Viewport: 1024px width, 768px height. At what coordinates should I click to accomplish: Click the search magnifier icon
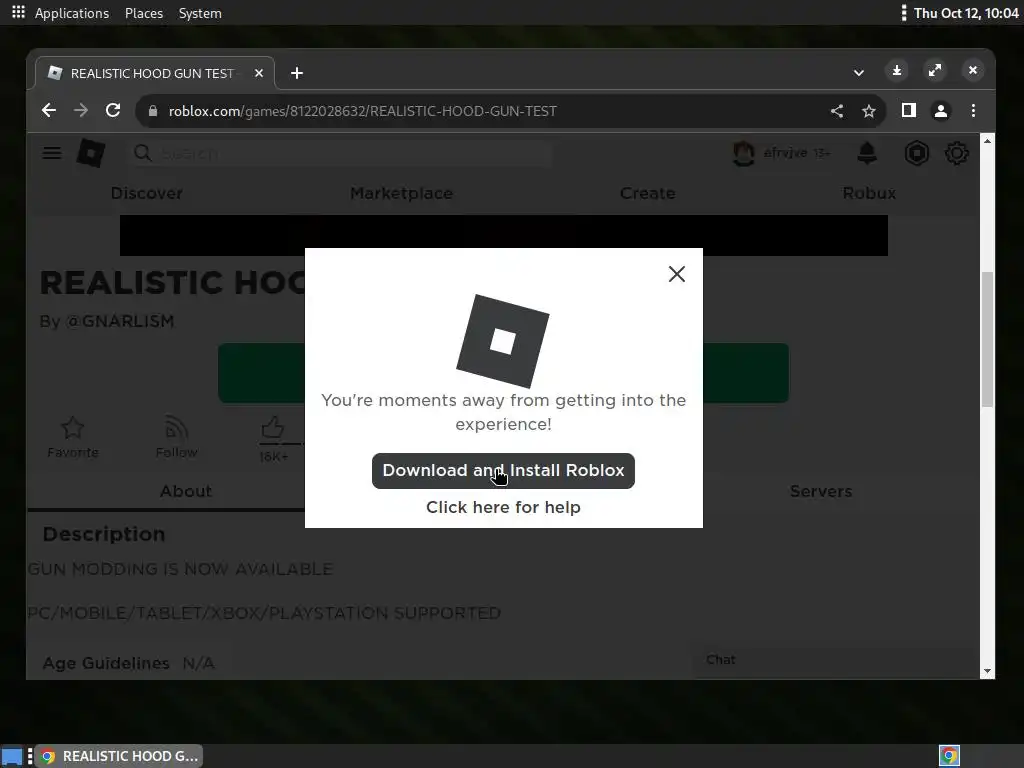(142, 153)
